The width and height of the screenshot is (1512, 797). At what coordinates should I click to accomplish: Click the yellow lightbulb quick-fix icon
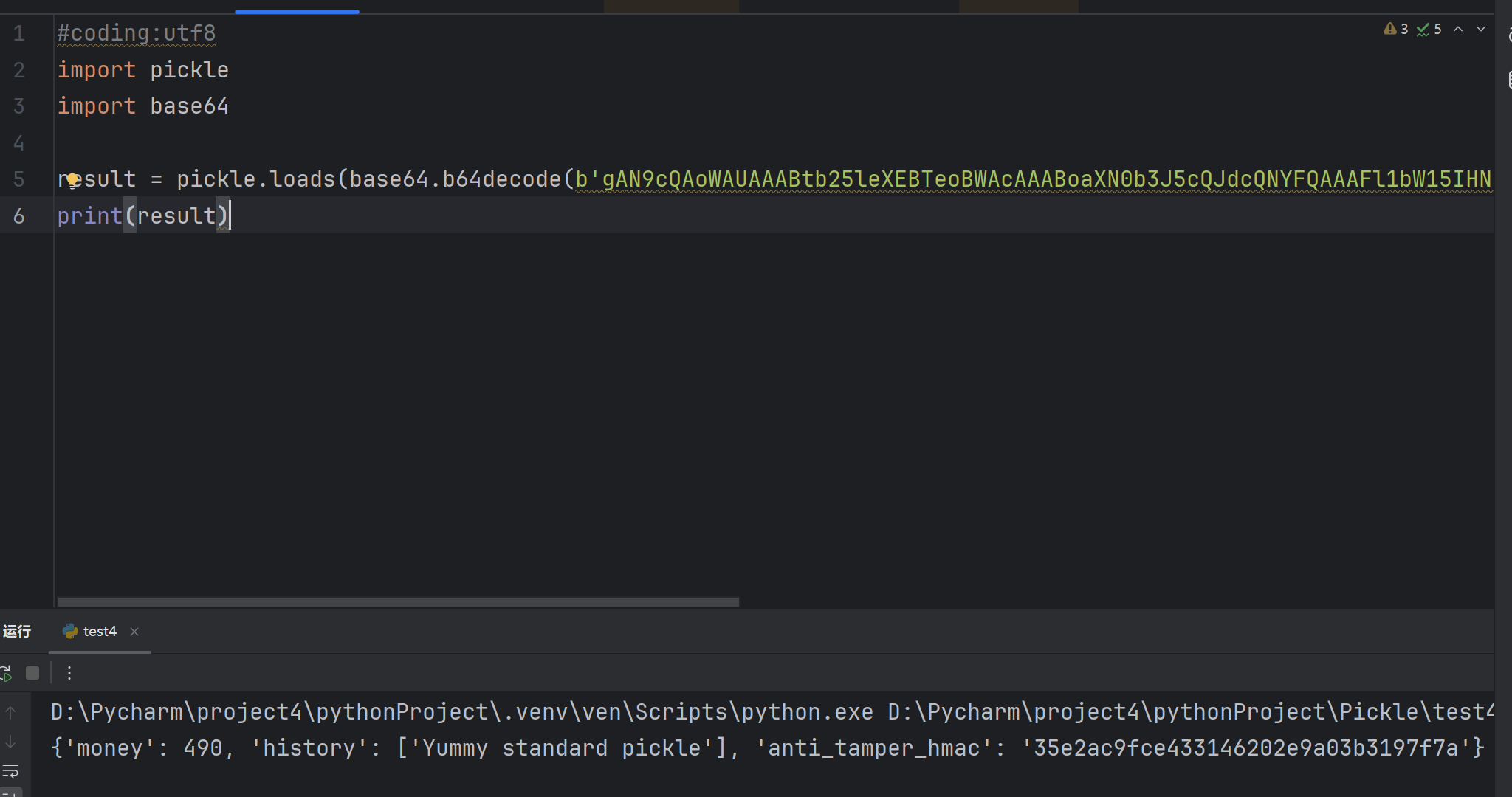[72, 180]
